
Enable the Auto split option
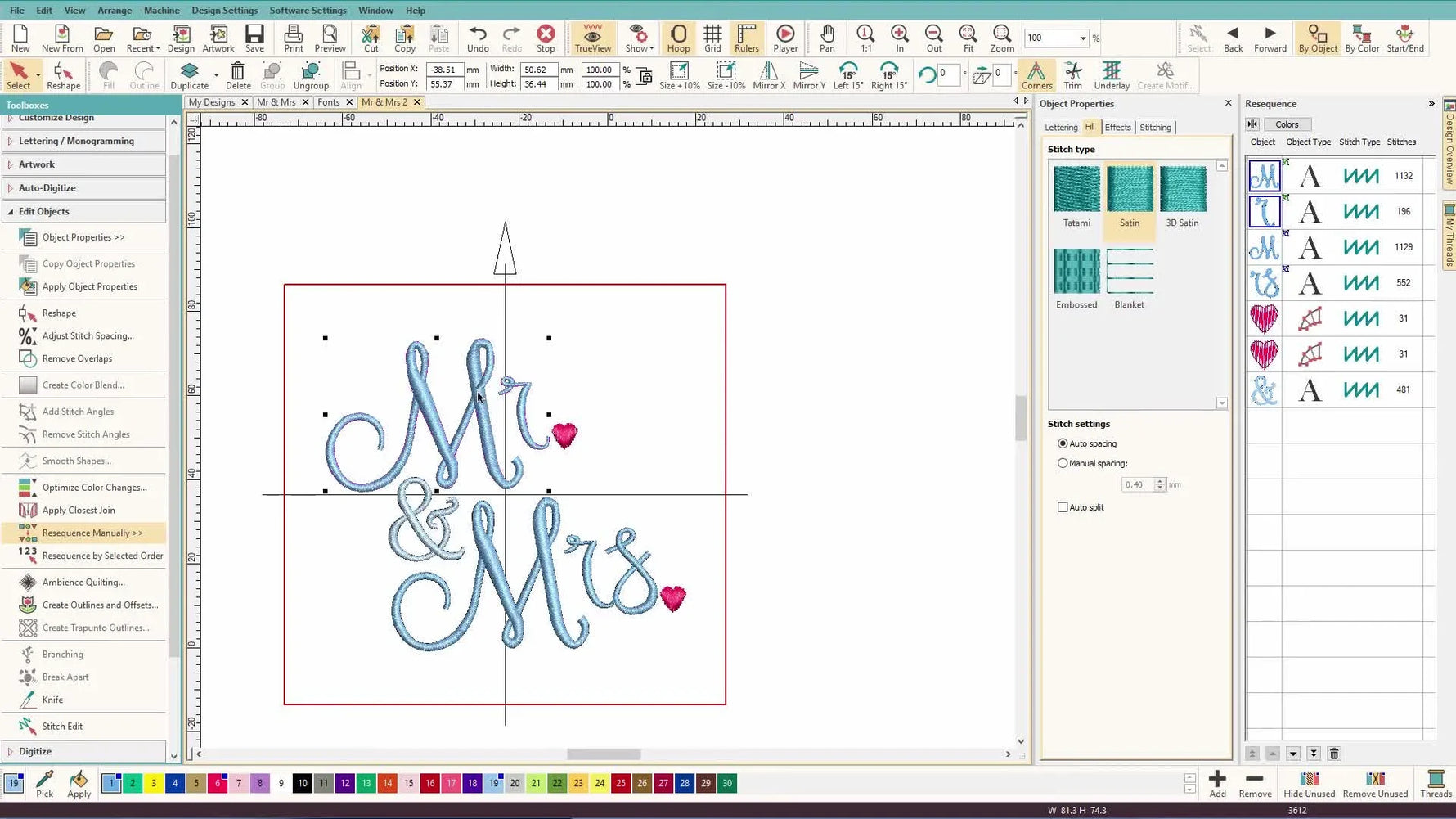[x=1063, y=506]
